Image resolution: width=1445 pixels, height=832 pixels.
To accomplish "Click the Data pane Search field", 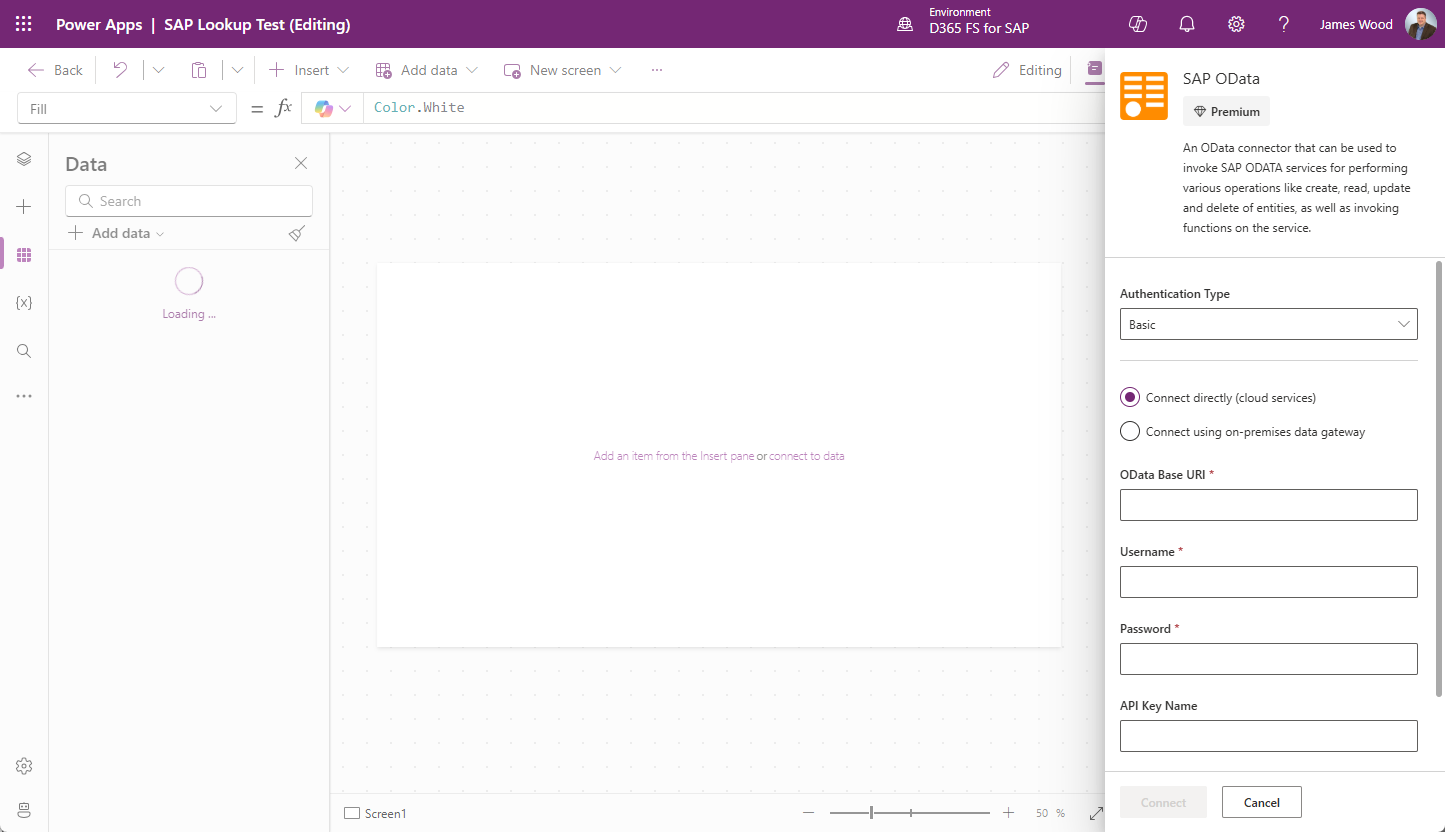I will click(189, 201).
